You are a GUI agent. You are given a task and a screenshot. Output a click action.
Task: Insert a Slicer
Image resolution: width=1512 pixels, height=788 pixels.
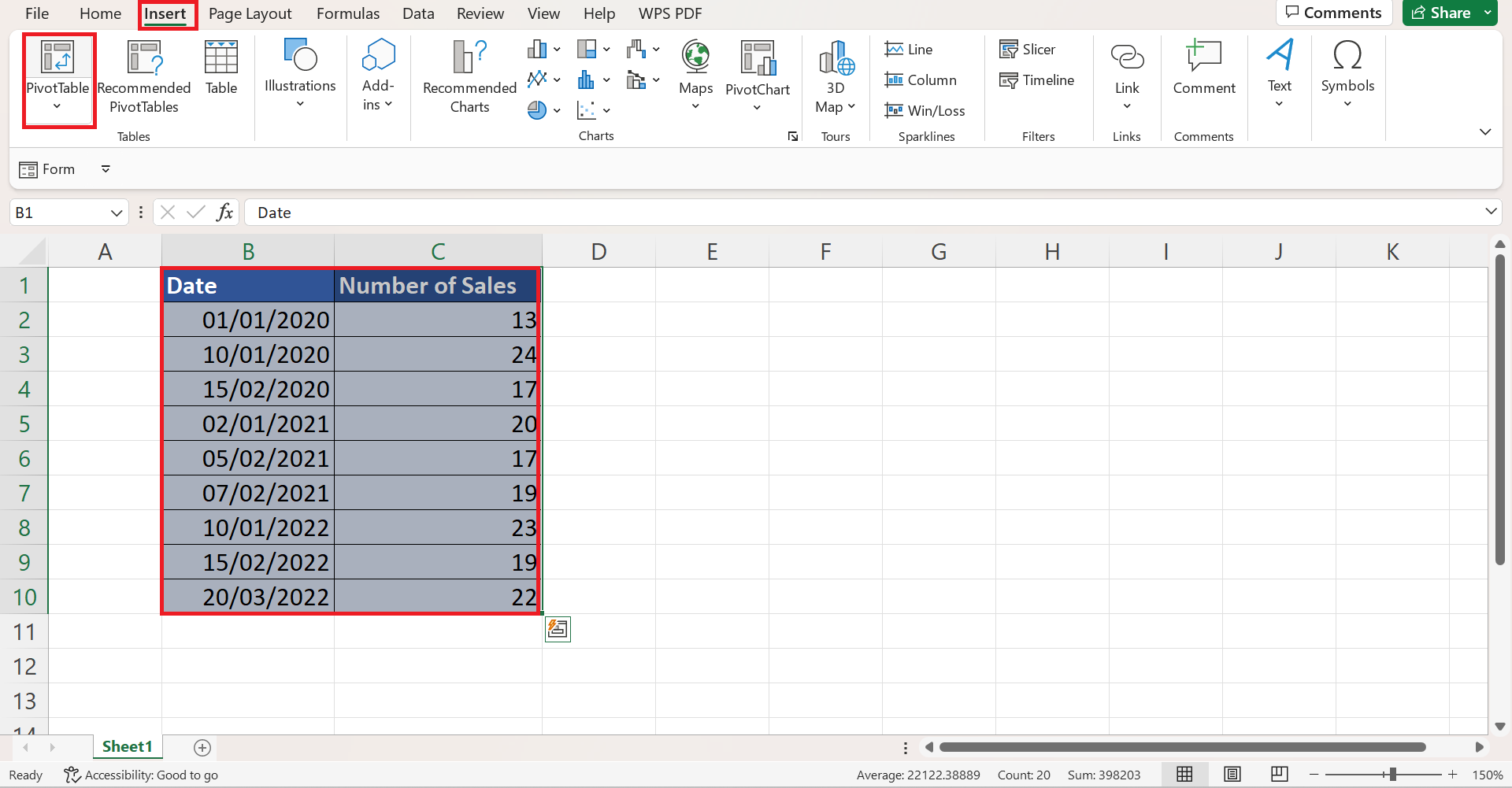[x=1028, y=49]
